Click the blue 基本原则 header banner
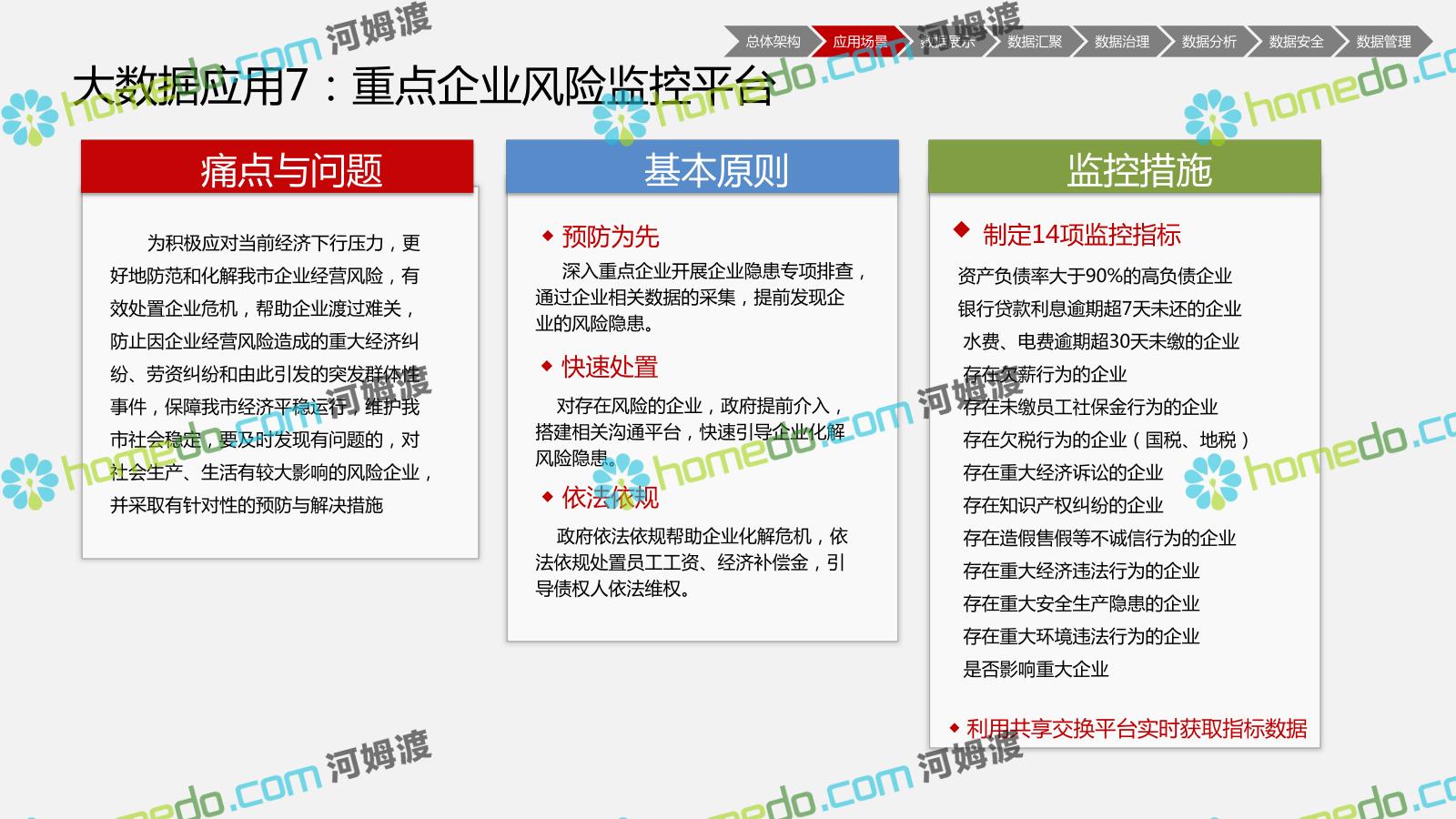Image resolution: width=1456 pixels, height=819 pixels. coord(702,167)
